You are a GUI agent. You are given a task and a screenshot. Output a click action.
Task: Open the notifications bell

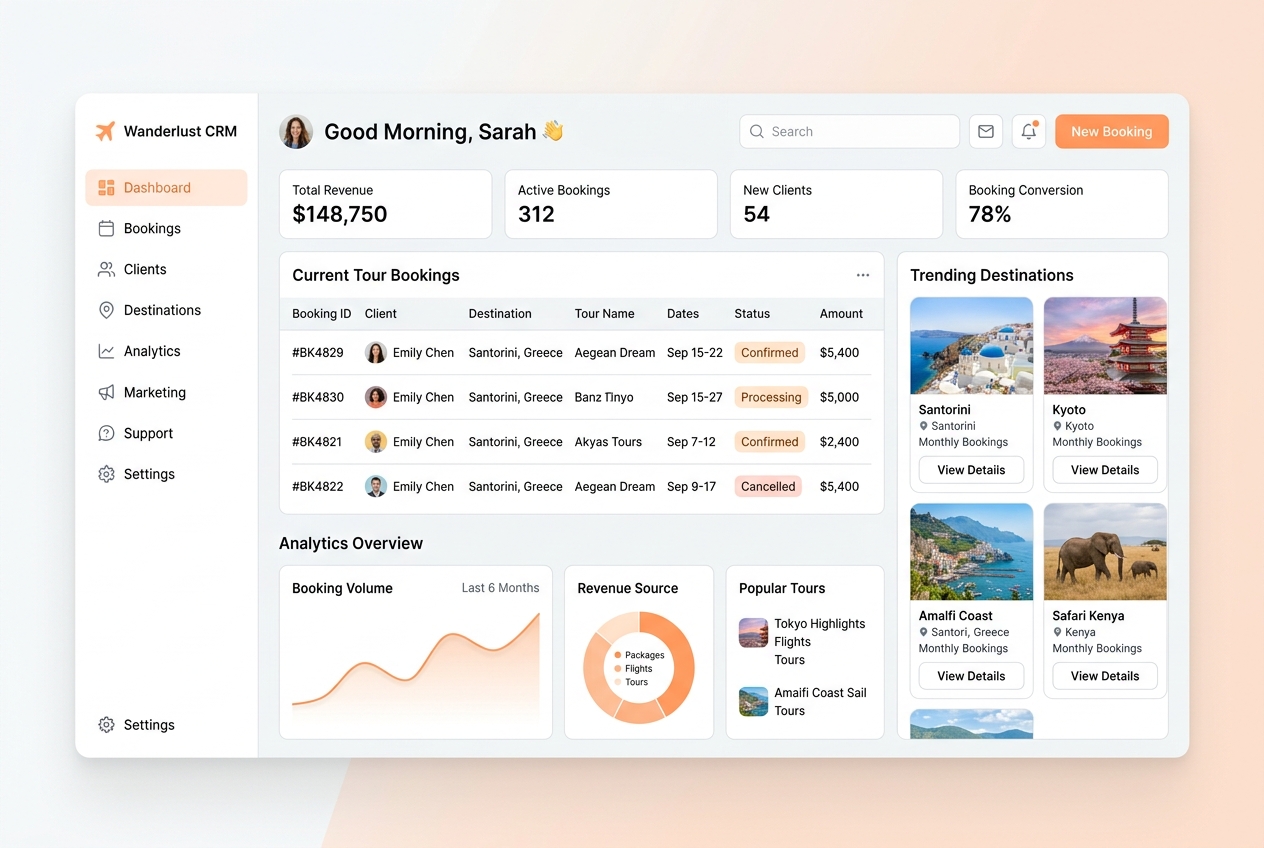pos(1029,132)
